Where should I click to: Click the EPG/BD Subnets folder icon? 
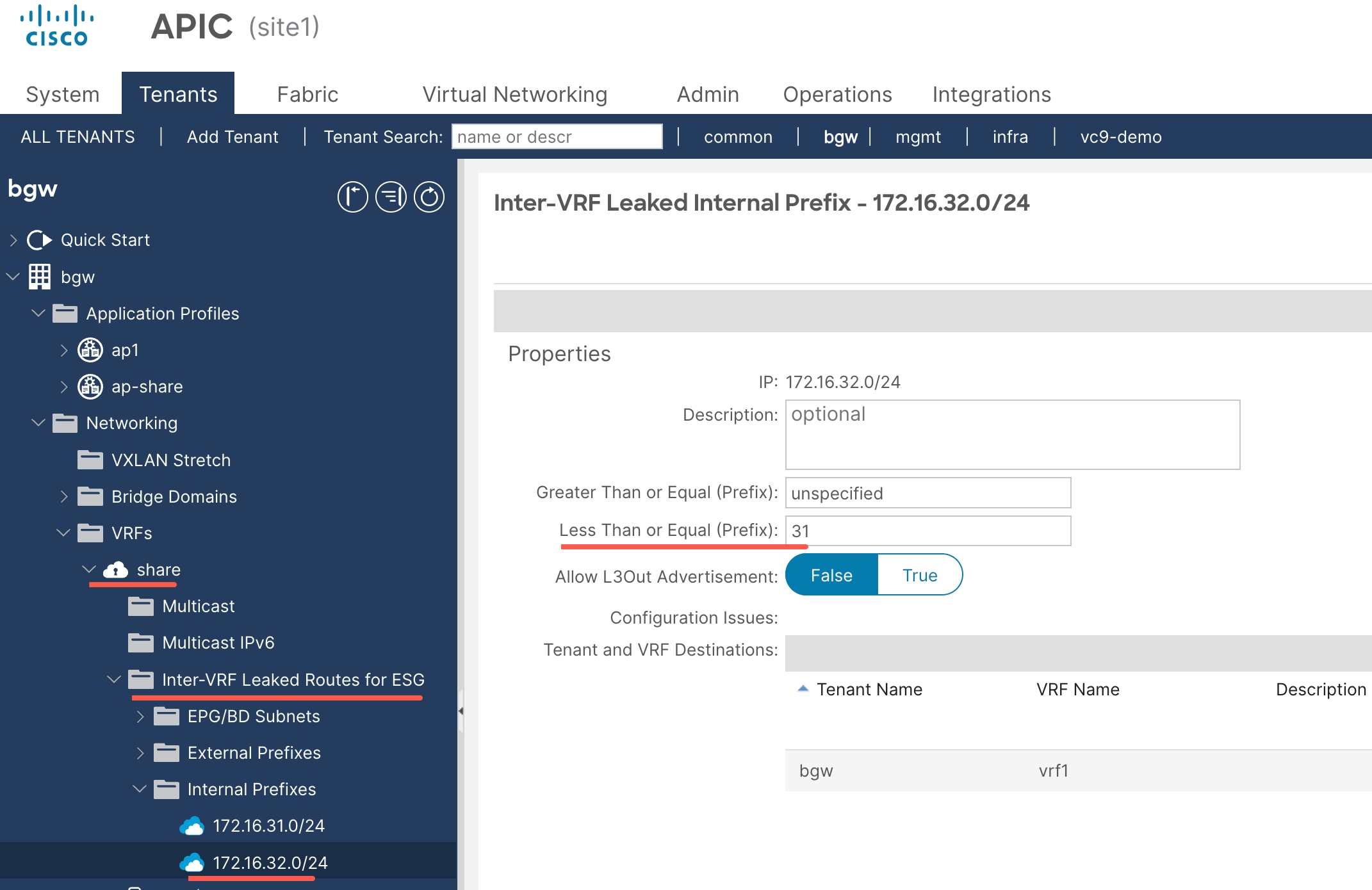click(167, 716)
